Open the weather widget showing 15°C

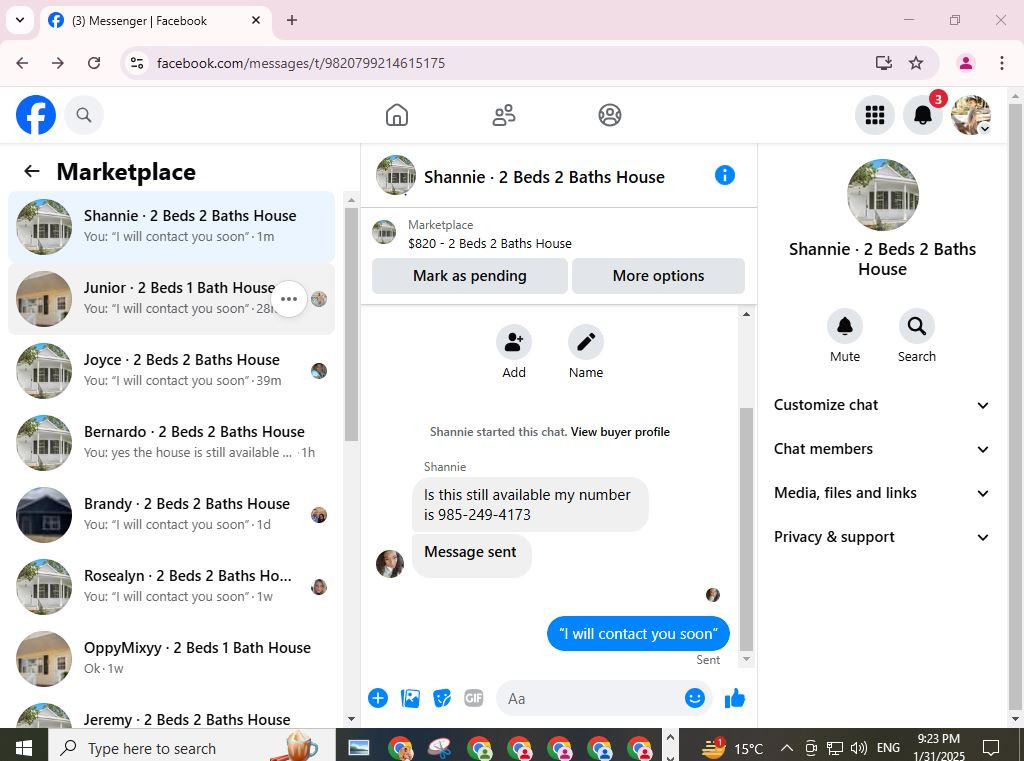tap(732, 748)
